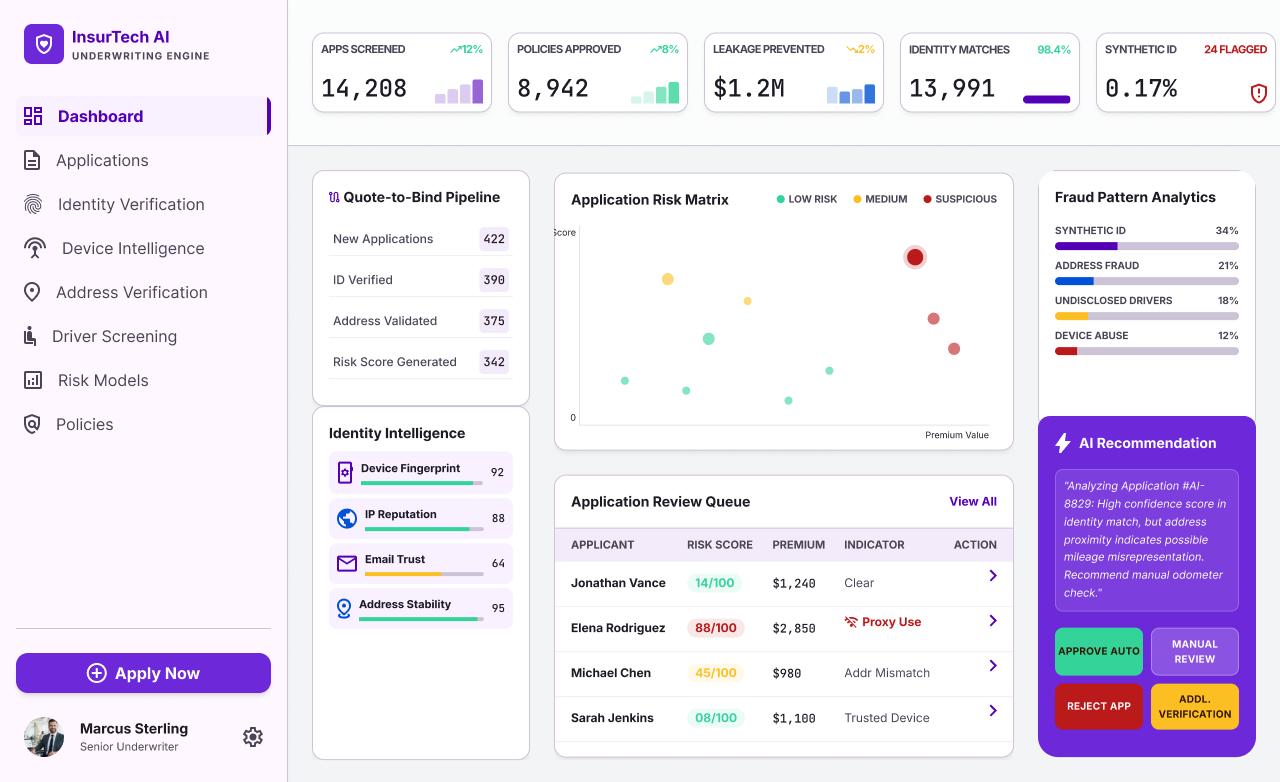
Task: Click the Suspicious legend entry
Action: coord(960,199)
